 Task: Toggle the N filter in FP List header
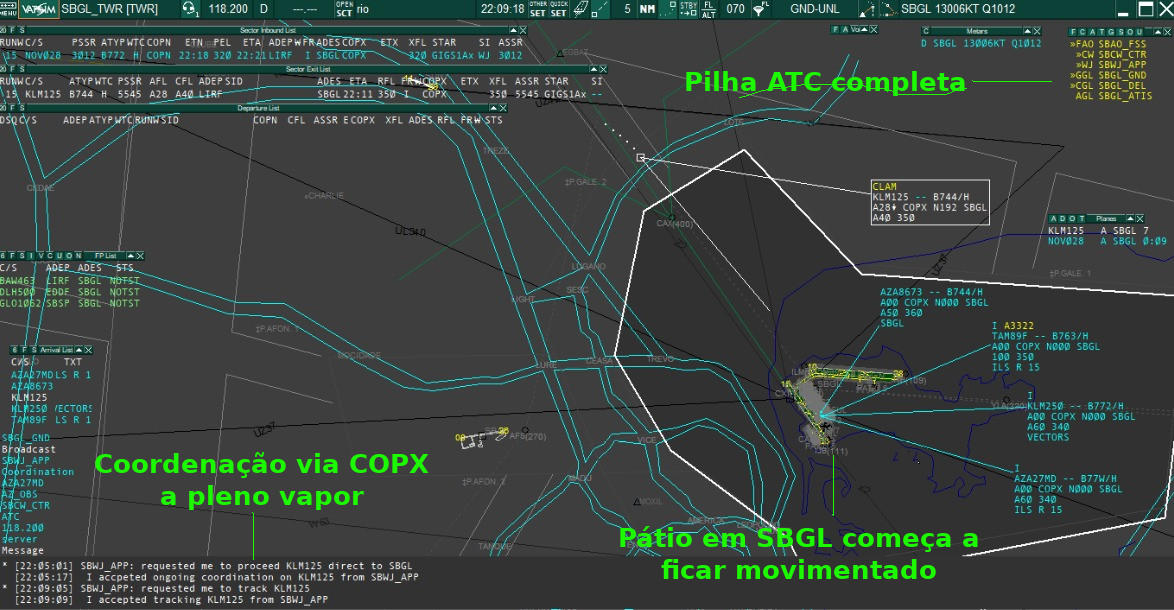[79, 256]
